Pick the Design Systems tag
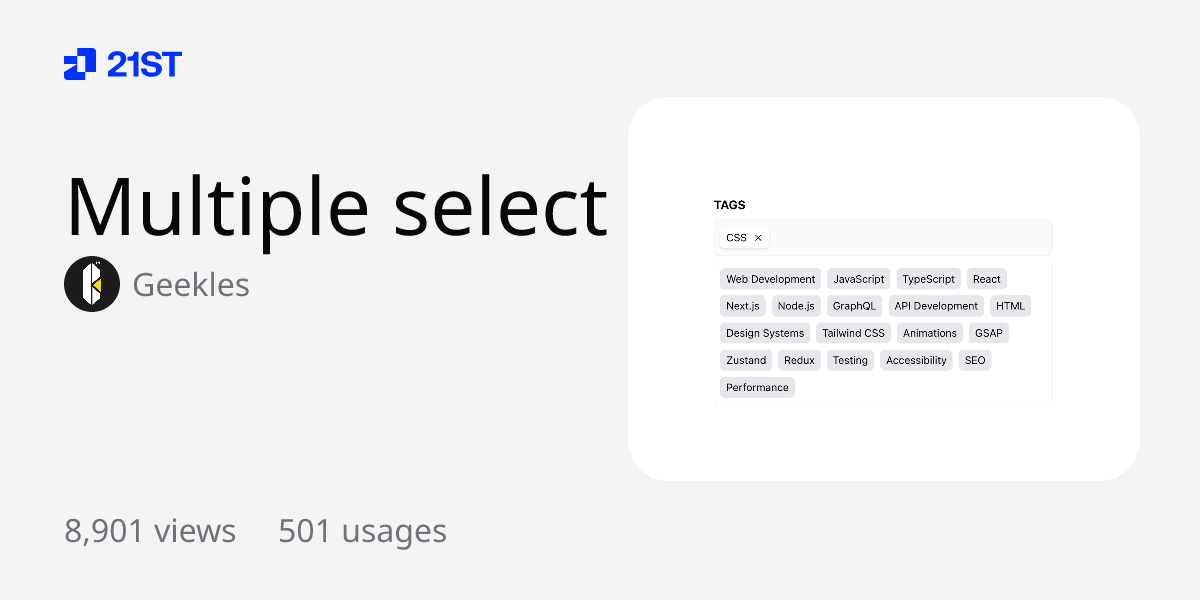Image resolution: width=1200 pixels, height=600 pixels. point(765,333)
